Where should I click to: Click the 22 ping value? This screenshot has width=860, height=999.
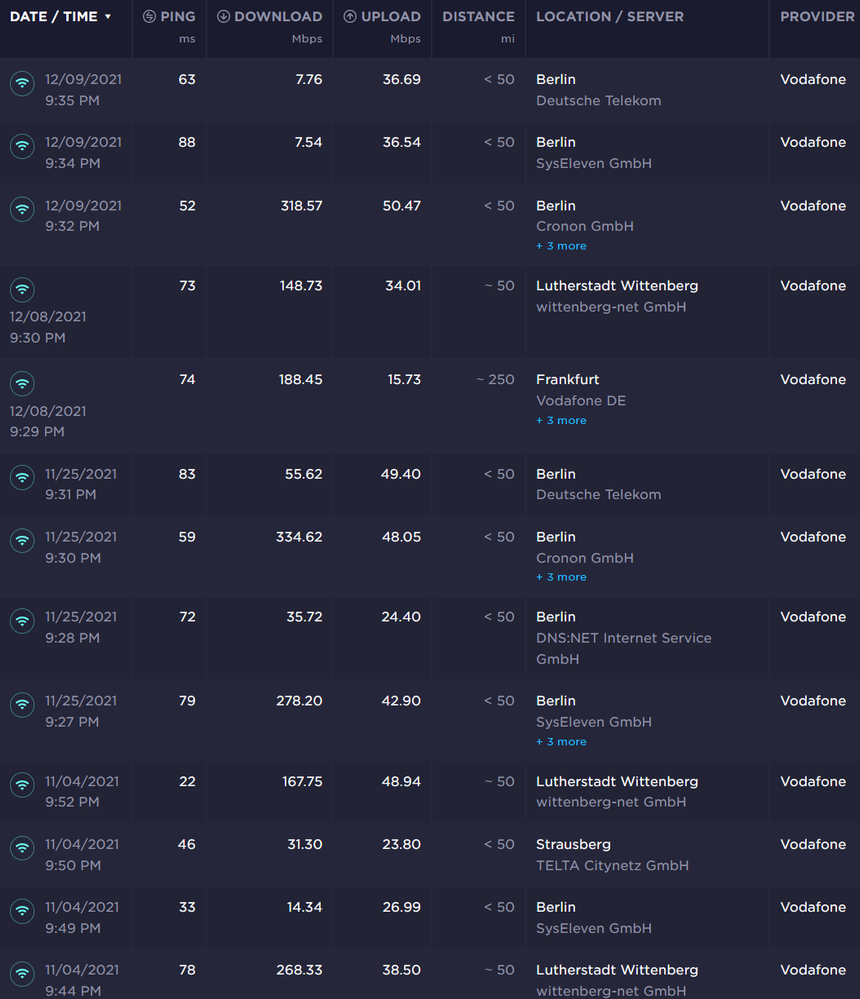pyautogui.click(x=187, y=781)
